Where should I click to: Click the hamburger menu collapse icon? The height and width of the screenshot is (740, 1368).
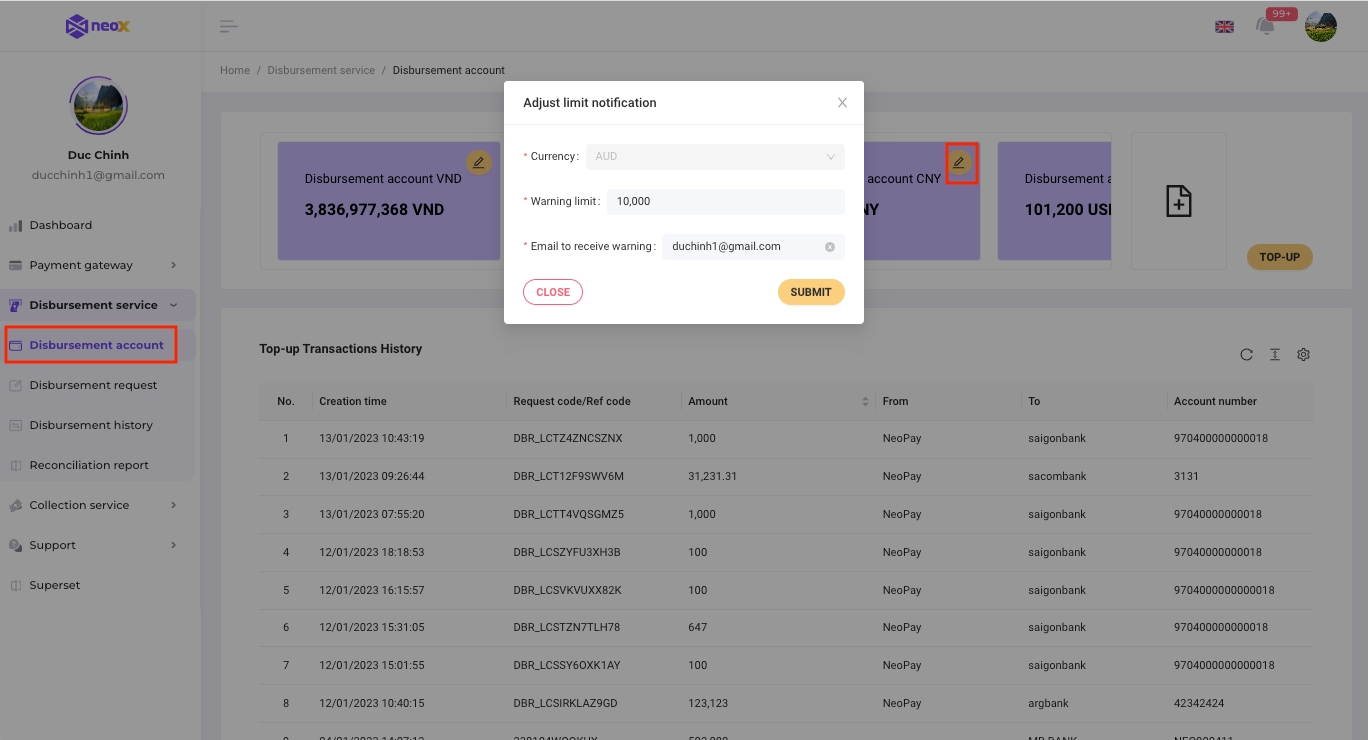[x=229, y=26]
